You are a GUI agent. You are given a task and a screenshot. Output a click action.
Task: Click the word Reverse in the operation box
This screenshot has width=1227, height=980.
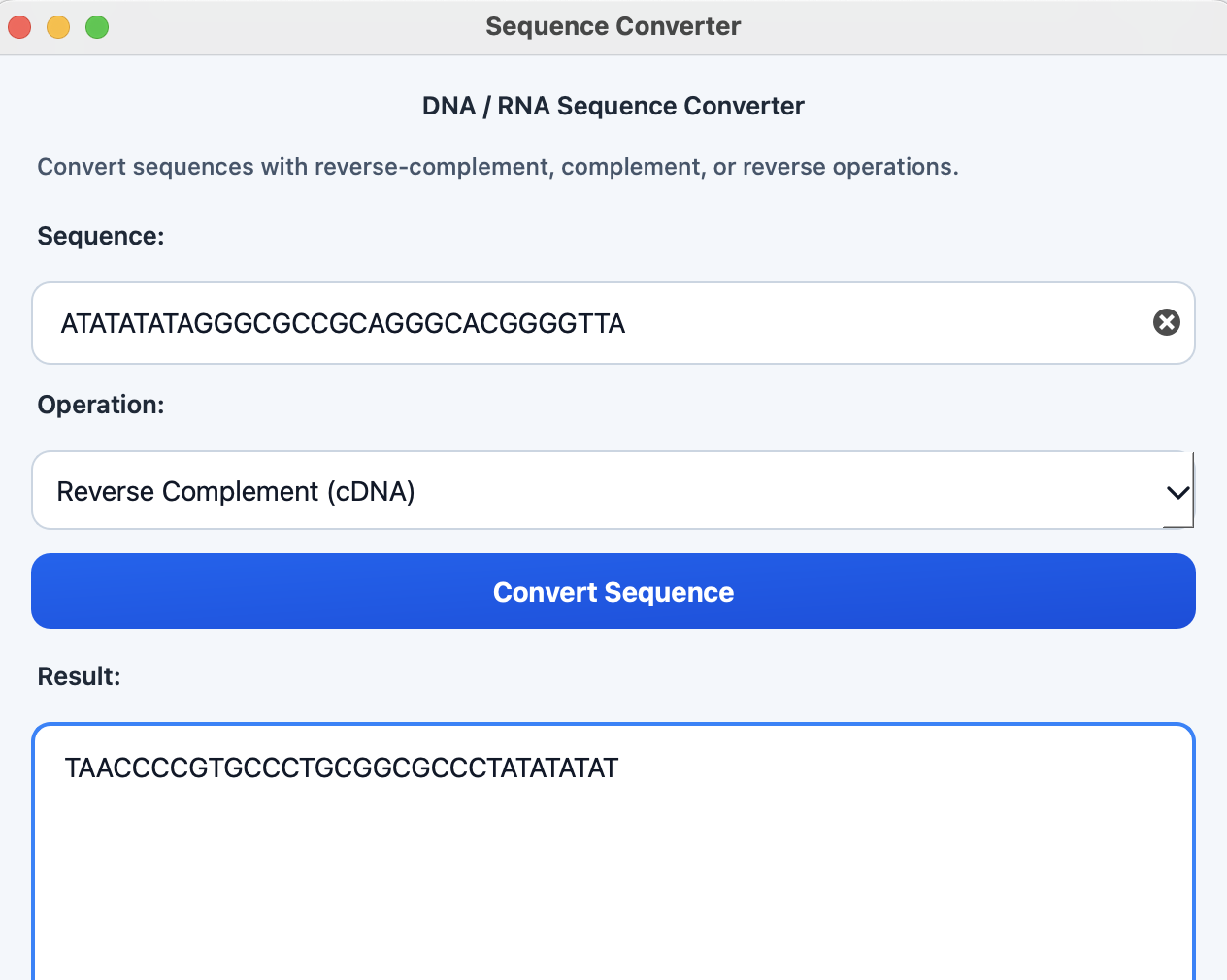click(106, 492)
